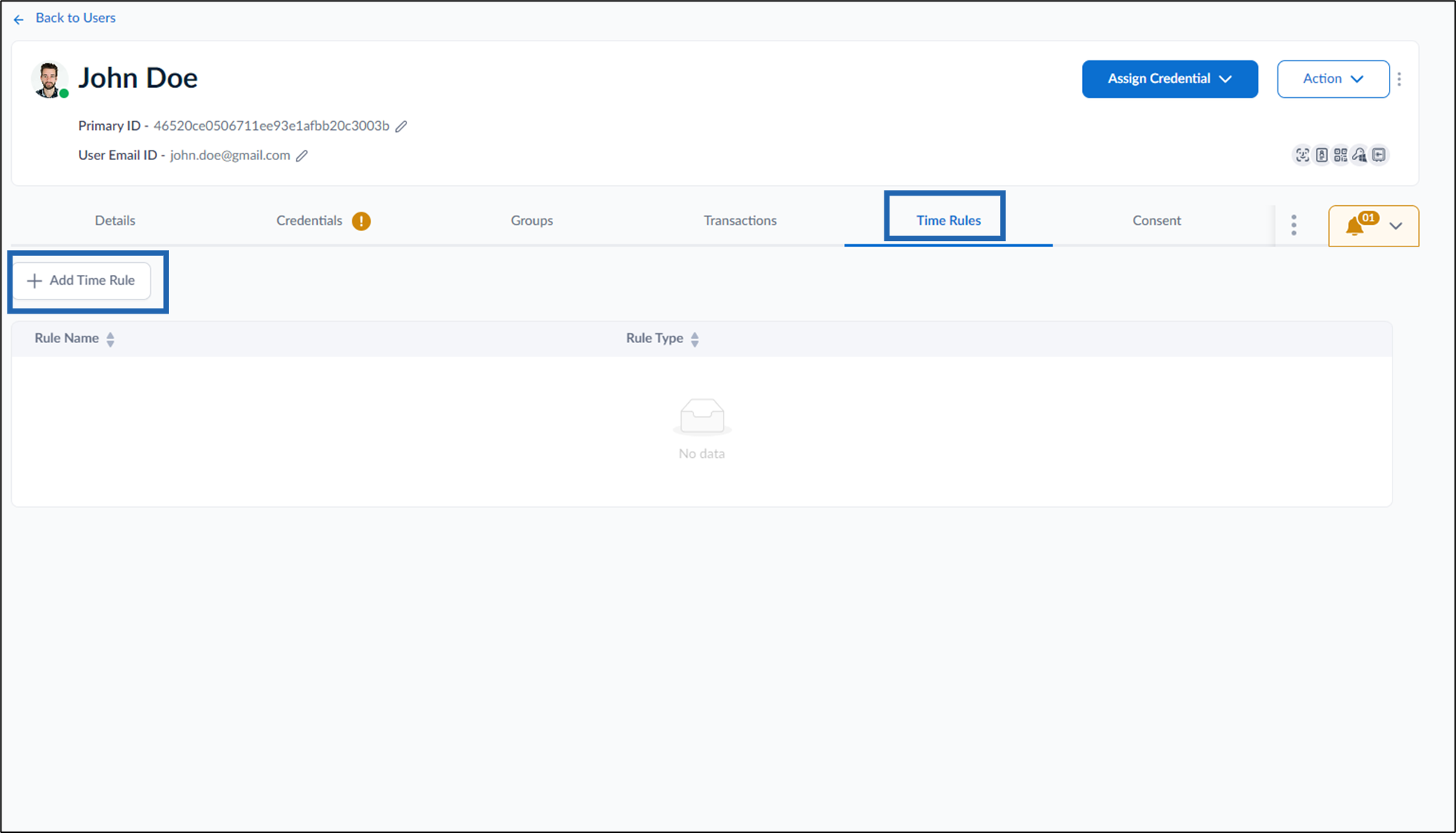
Task: Switch to the Transactions tab
Action: (740, 221)
